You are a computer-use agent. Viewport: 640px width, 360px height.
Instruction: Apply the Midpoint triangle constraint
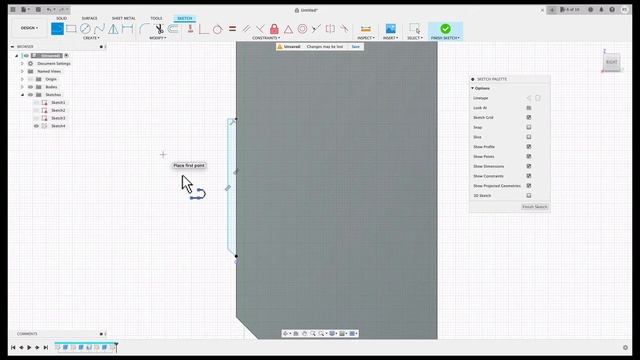click(x=288, y=29)
